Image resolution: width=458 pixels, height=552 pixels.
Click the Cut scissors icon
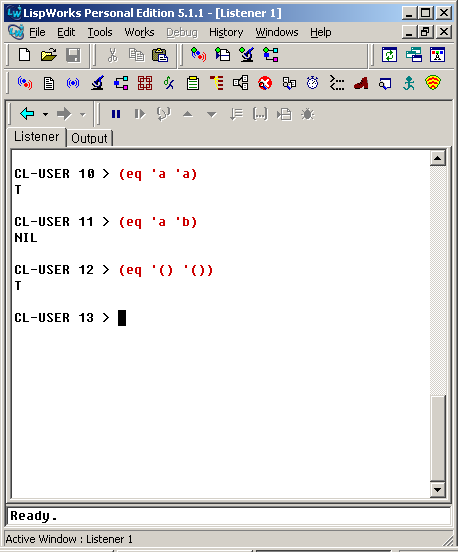point(112,55)
